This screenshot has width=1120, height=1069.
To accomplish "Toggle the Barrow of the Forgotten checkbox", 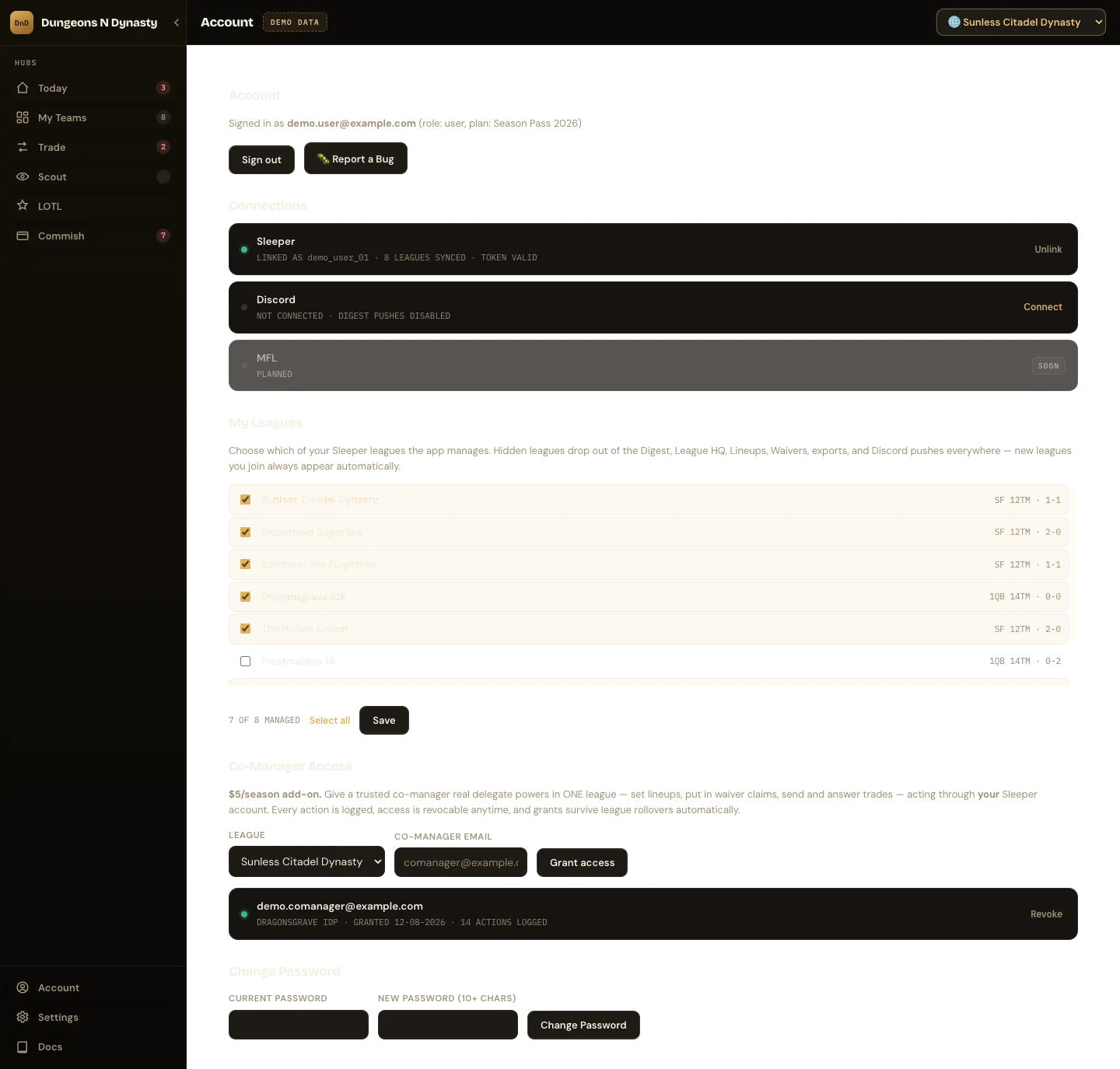I will [246, 564].
